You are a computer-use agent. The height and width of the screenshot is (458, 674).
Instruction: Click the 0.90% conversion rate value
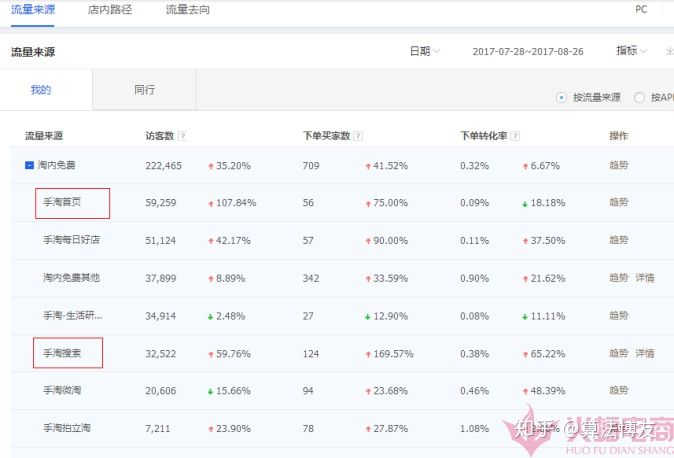click(475, 278)
